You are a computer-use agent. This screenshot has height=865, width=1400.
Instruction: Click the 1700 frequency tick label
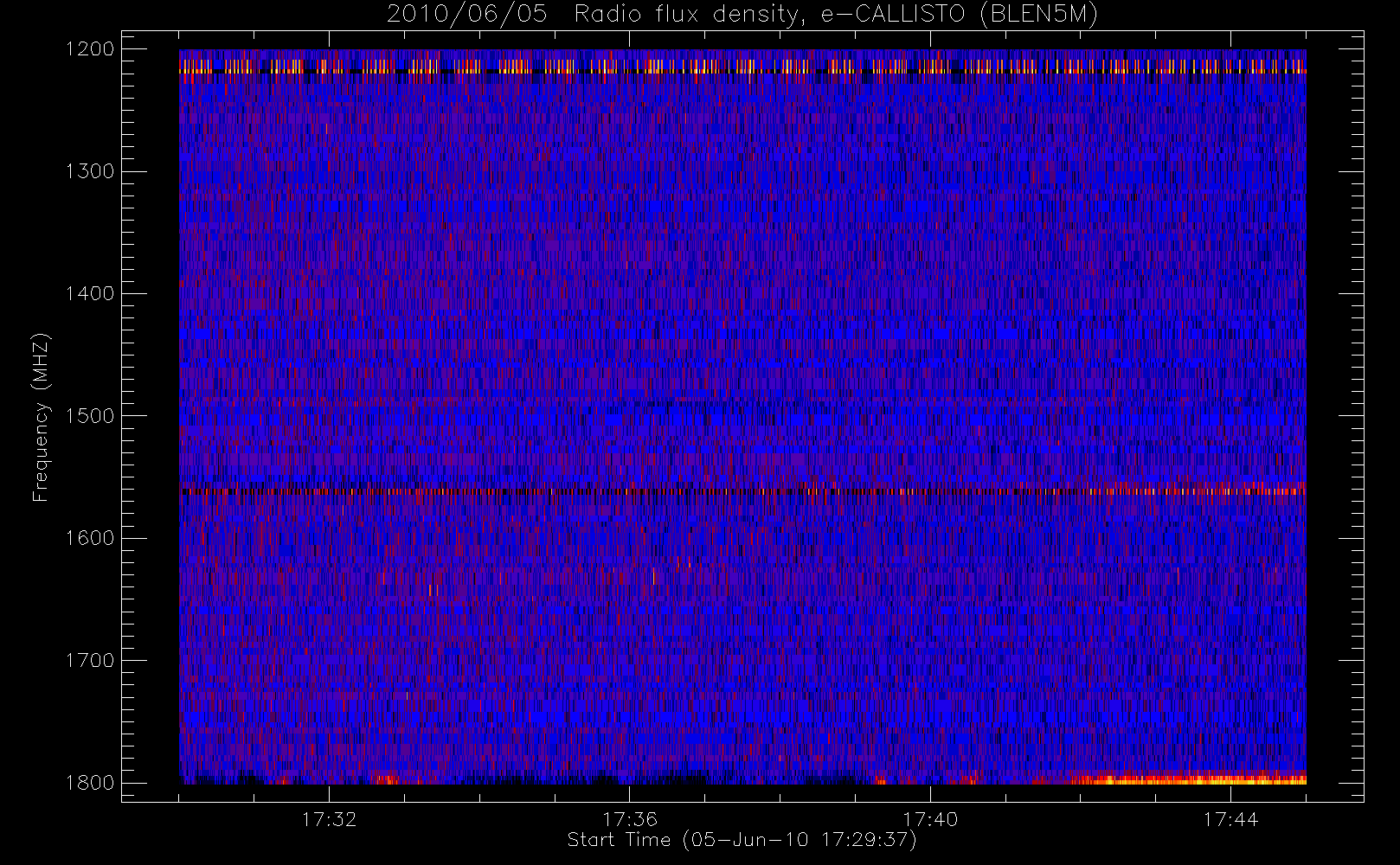coord(90,661)
